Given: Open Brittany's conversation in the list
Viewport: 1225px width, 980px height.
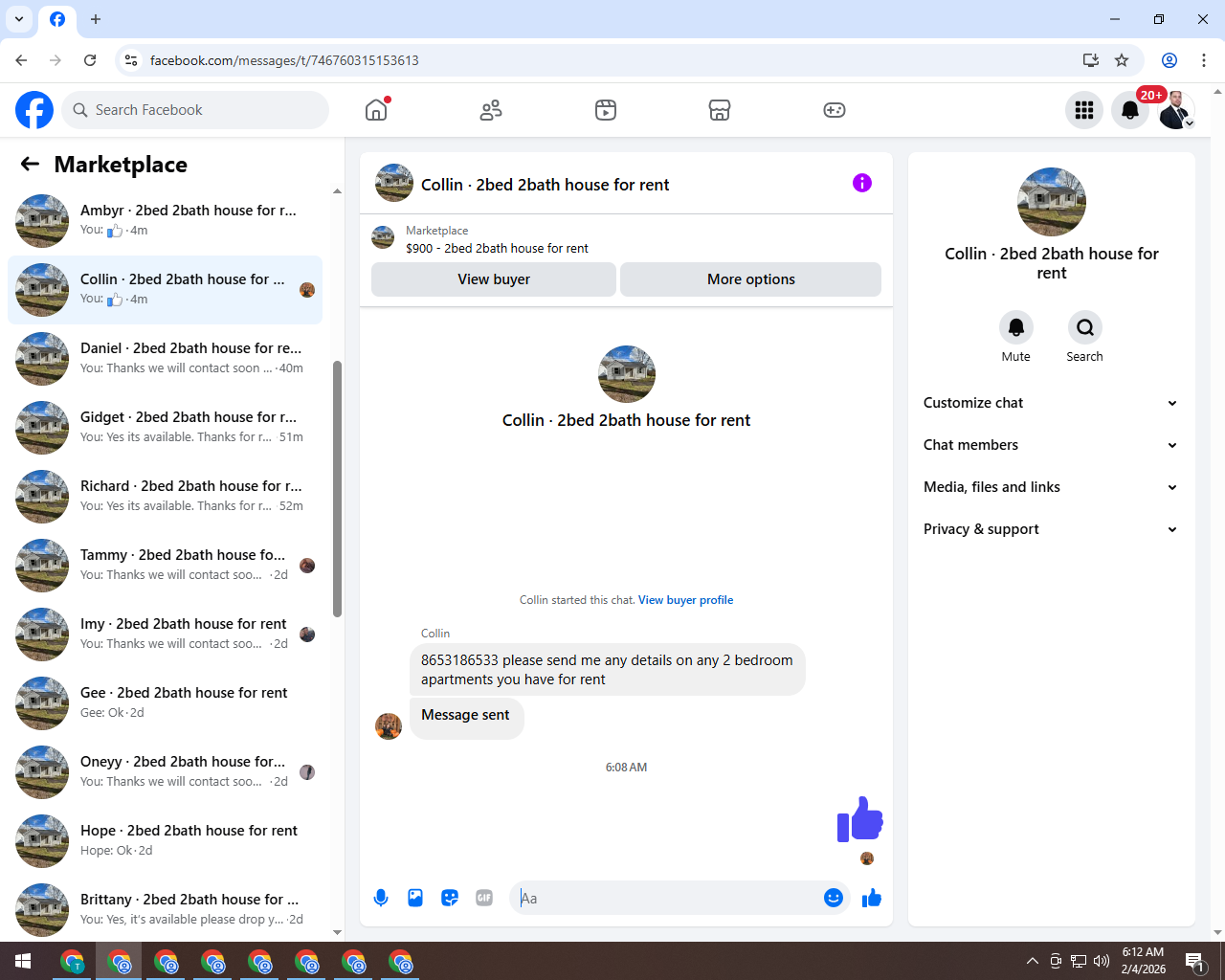Looking at the screenshot, I should point(165,910).
